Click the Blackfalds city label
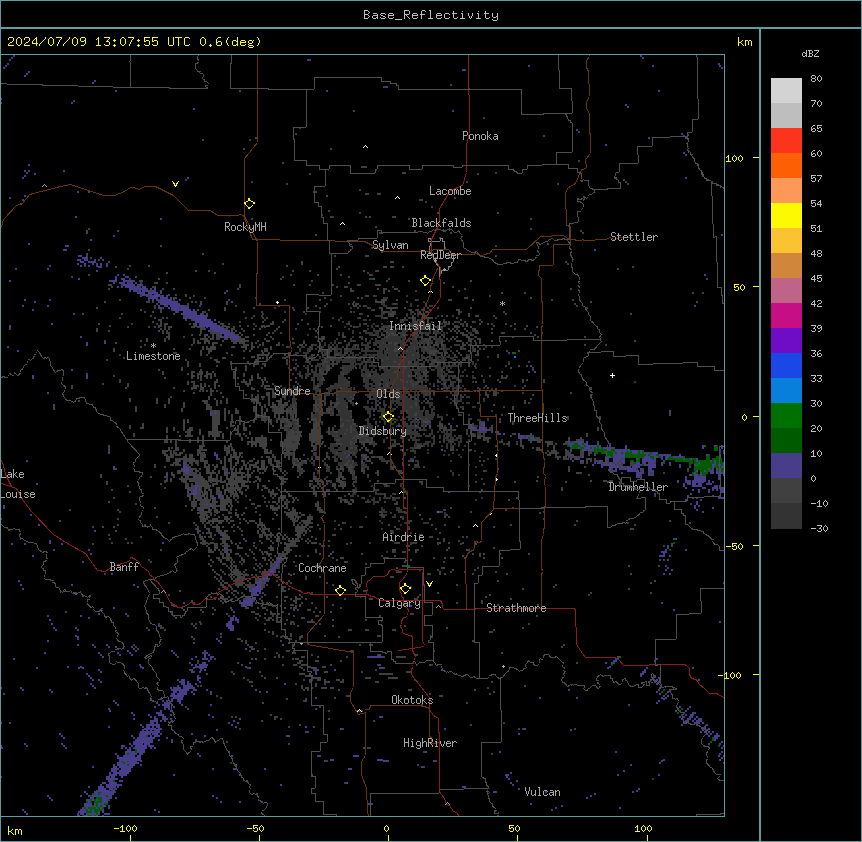Image resolution: width=862 pixels, height=842 pixels. pyautogui.click(x=441, y=223)
